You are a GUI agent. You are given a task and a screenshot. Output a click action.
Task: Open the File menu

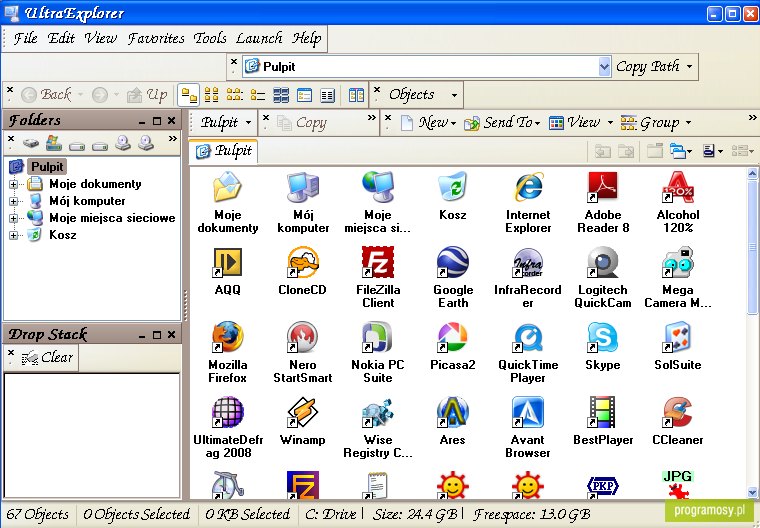(x=25, y=38)
